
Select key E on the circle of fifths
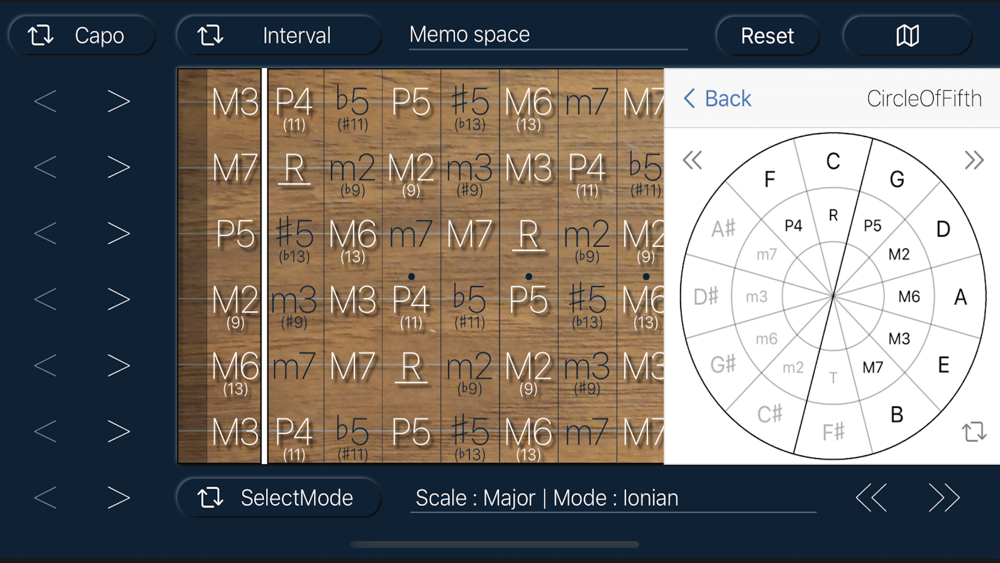[x=943, y=365]
